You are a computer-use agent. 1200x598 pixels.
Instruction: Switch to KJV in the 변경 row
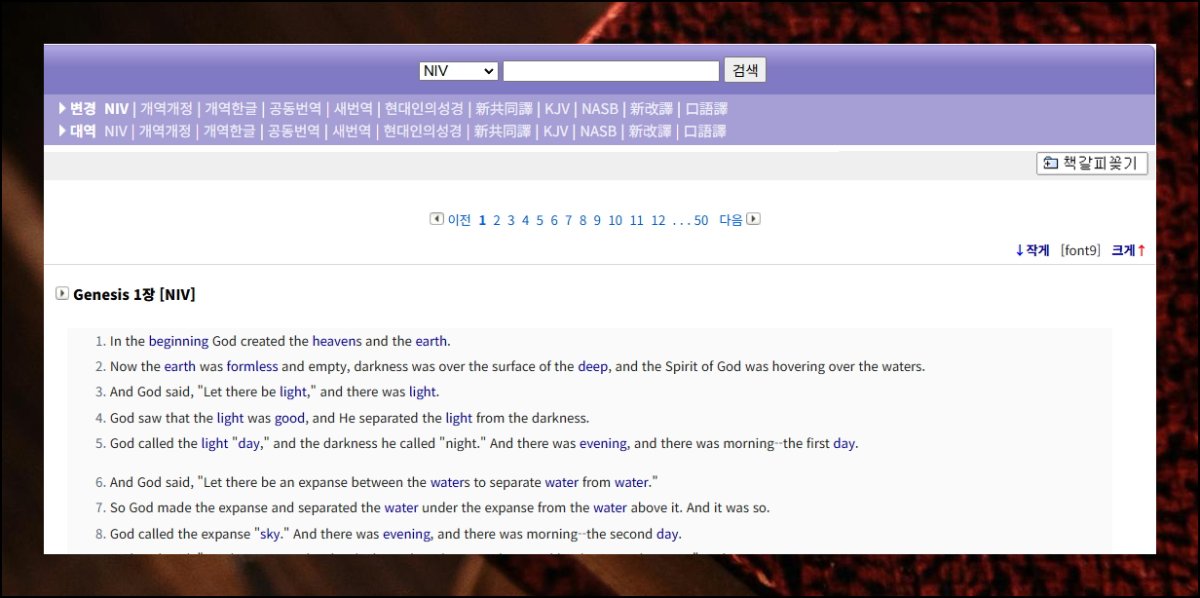557,109
